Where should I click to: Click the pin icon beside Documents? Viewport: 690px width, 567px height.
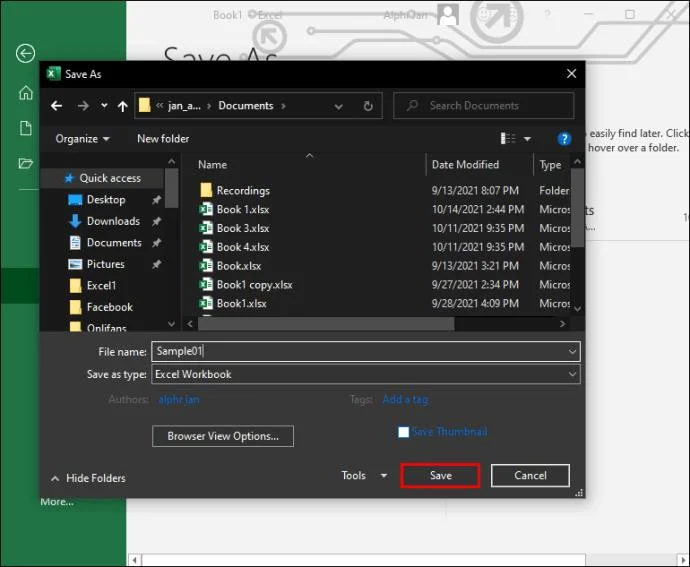point(156,243)
